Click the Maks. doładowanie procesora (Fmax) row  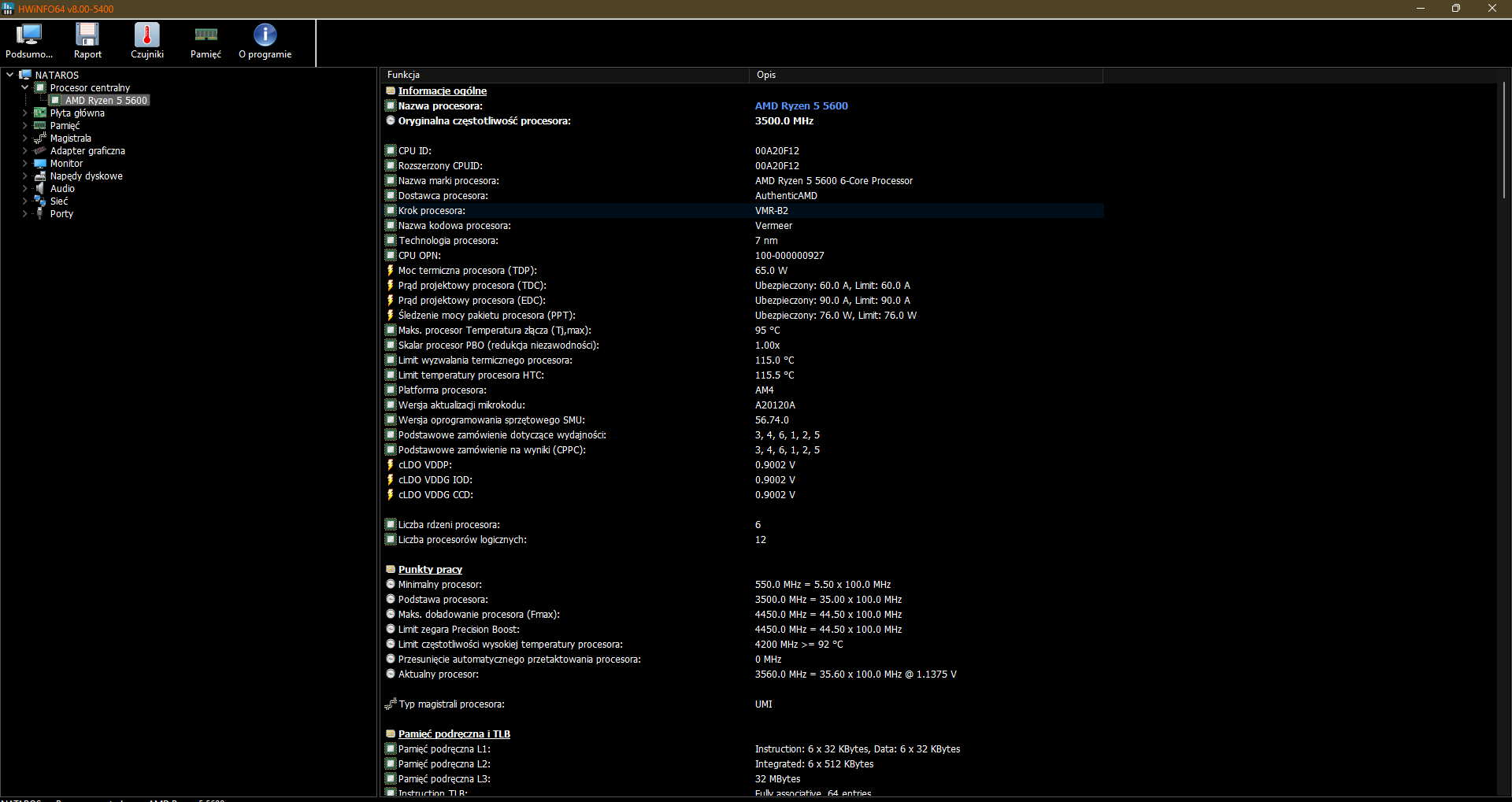(x=743, y=614)
